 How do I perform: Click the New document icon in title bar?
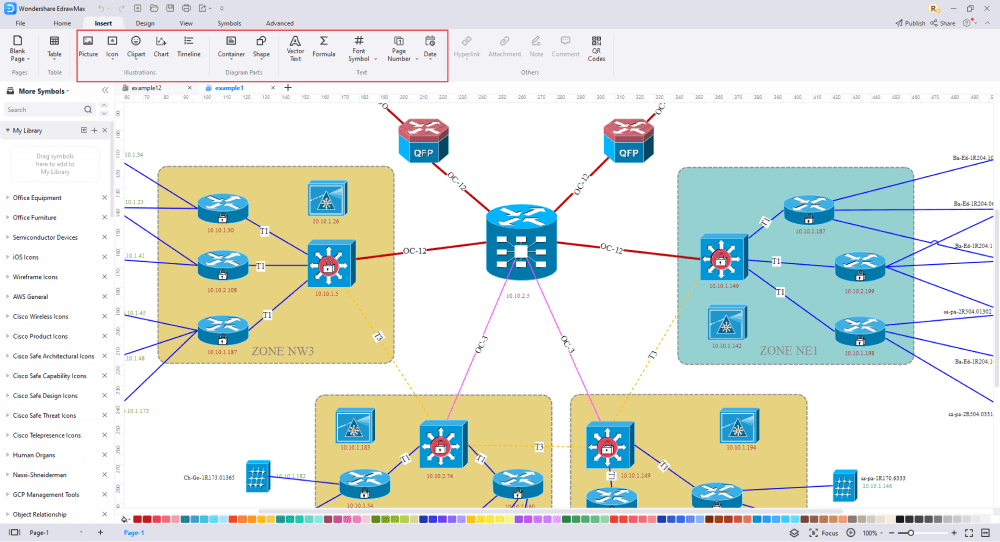(137, 8)
